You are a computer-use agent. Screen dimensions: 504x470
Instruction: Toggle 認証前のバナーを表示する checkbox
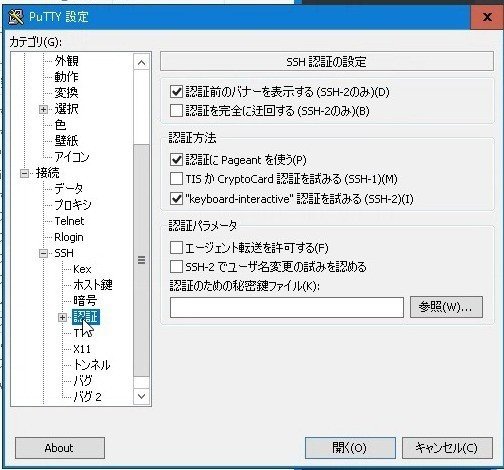[176, 91]
